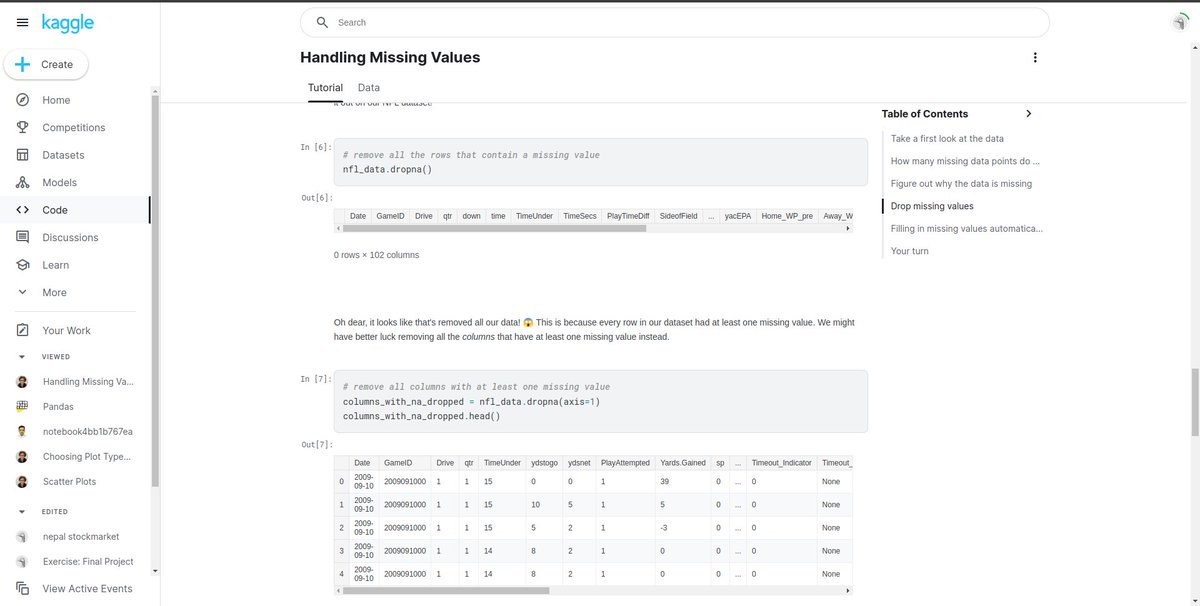Focus the Search input field
This screenshot has width=1200, height=606.
click(x=675, y=22)
